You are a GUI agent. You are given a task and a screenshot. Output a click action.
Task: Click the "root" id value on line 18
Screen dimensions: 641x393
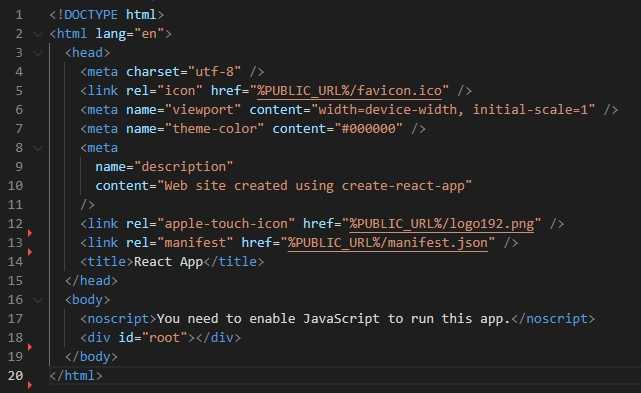coord(165,338)
